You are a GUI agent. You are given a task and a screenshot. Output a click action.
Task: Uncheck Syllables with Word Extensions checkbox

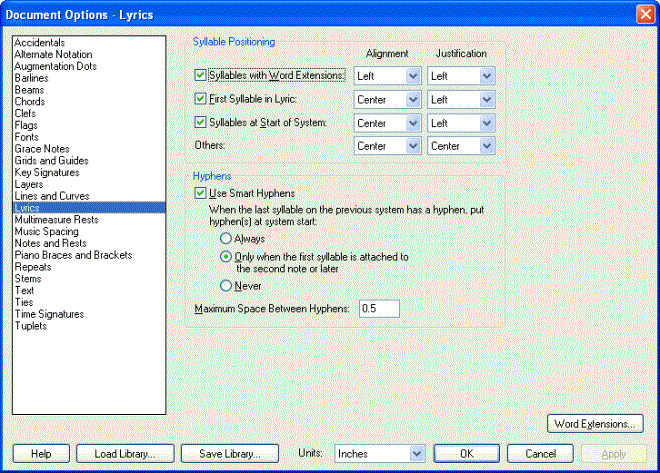click(x=200, y=75)
